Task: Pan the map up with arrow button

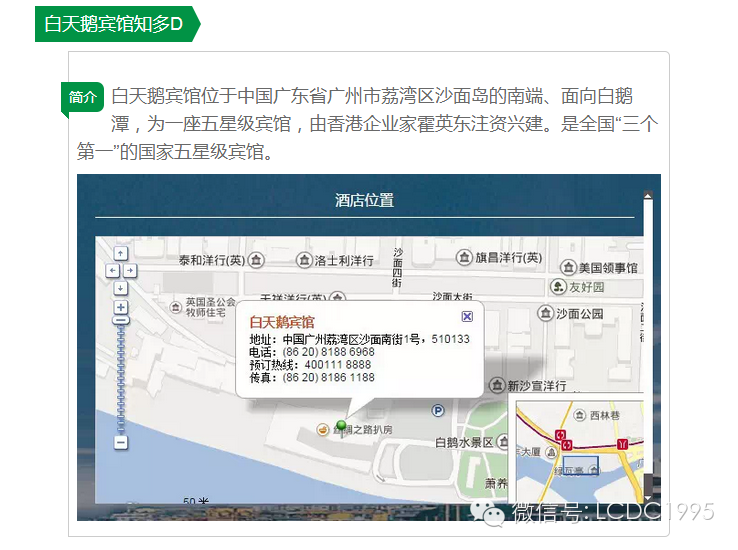Action: pos(120,253)
